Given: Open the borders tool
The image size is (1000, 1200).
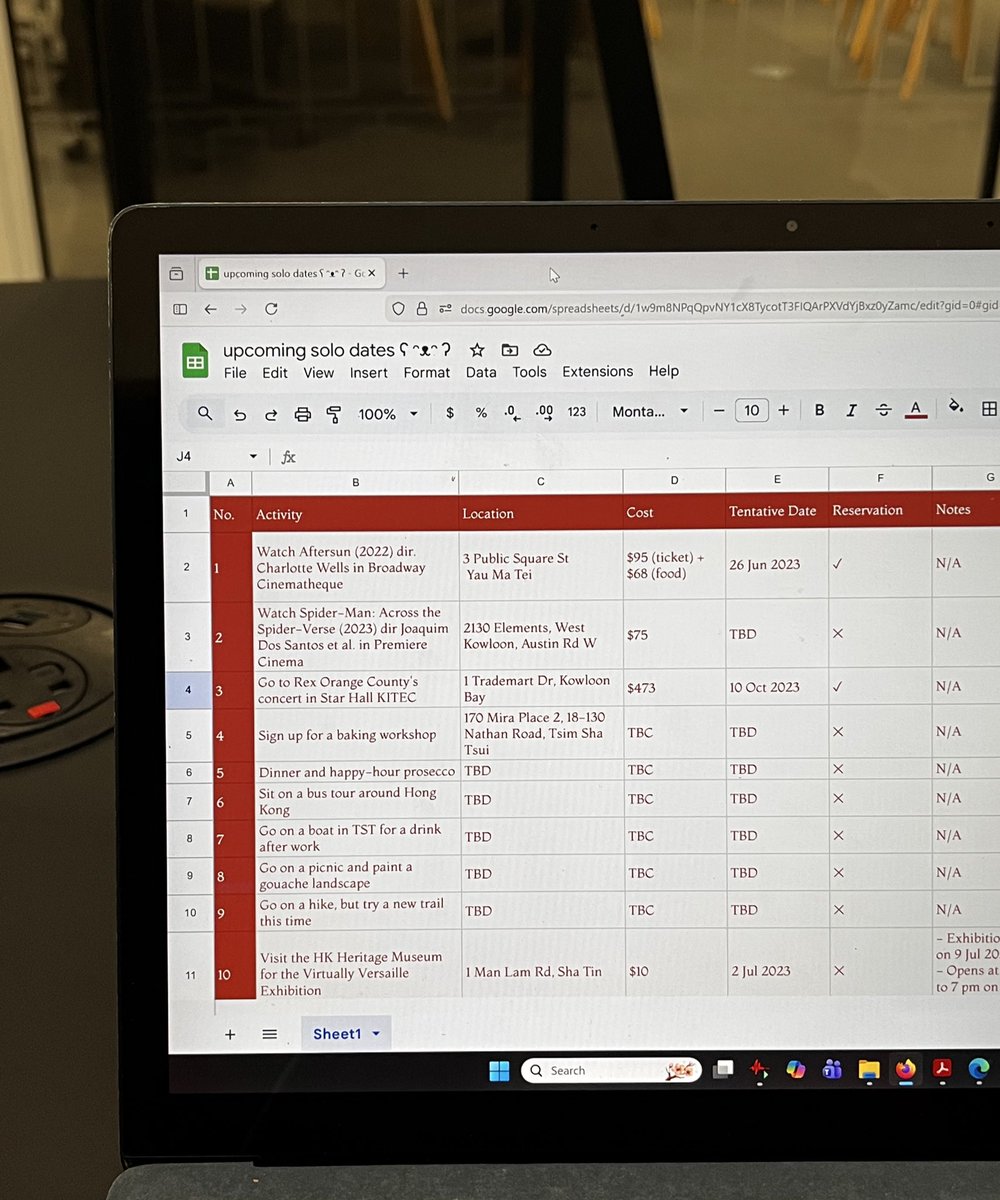Looking at the screenshot, I should pyautogui.click(x=989, y=408).
